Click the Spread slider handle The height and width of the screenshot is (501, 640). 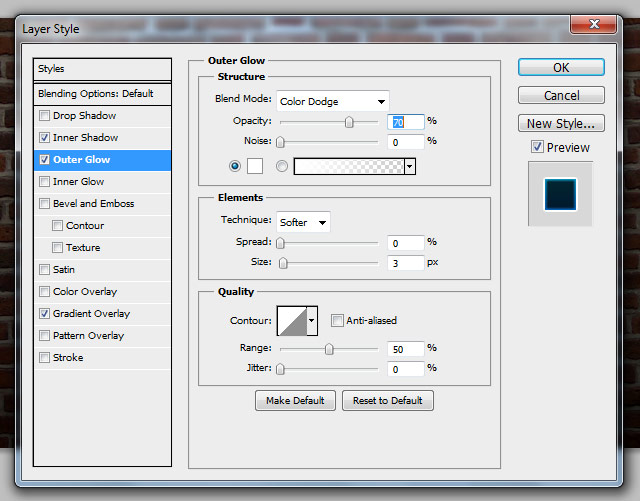point(280,243)
